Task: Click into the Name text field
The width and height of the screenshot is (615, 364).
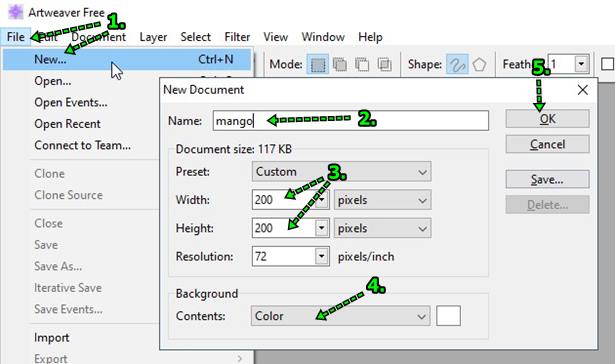Action: click(351, 121)
